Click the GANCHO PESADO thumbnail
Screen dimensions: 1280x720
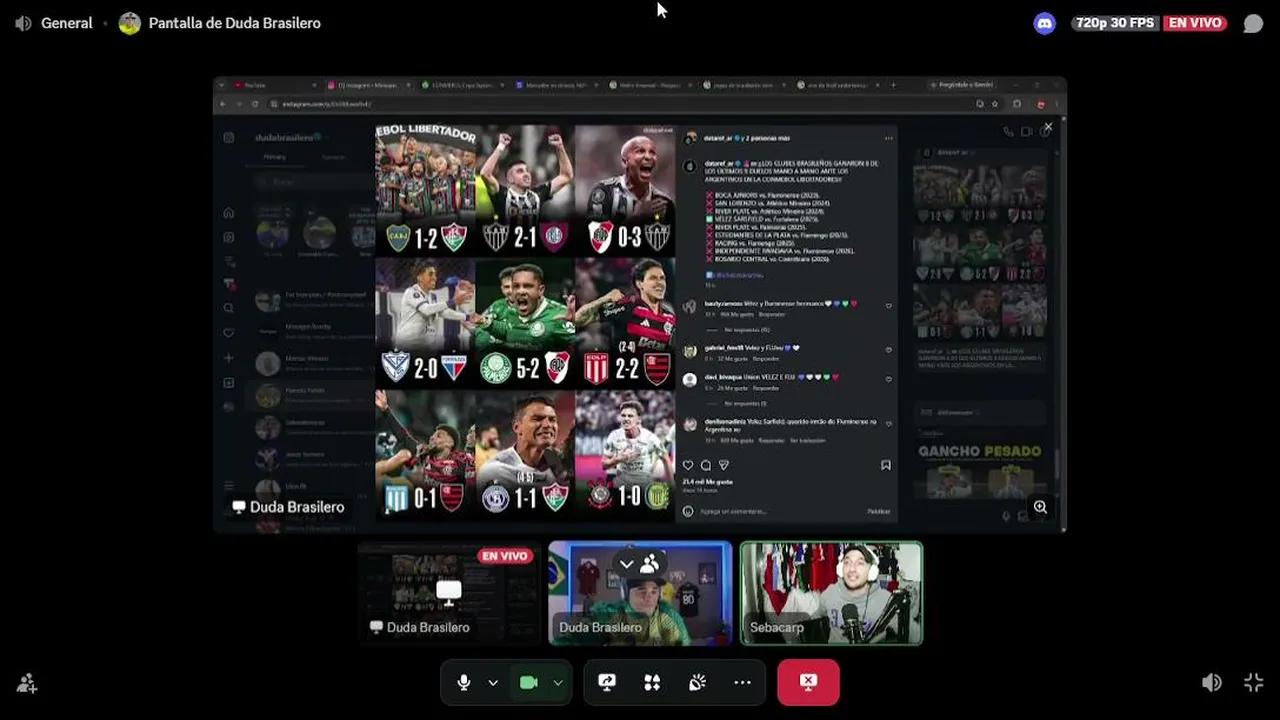tap(980, 470)
